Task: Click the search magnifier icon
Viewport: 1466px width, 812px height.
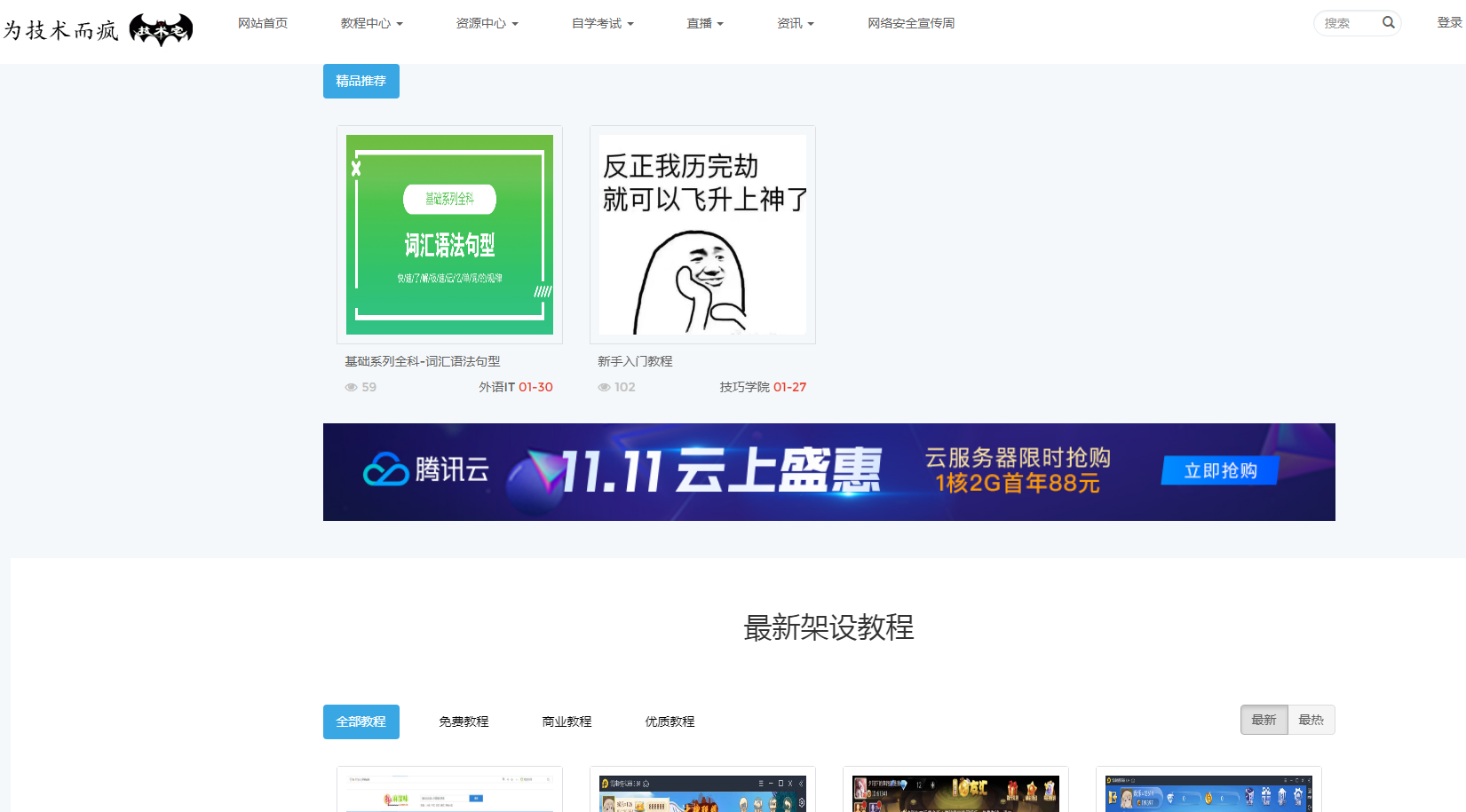Action: click(x=1388, y=23)
